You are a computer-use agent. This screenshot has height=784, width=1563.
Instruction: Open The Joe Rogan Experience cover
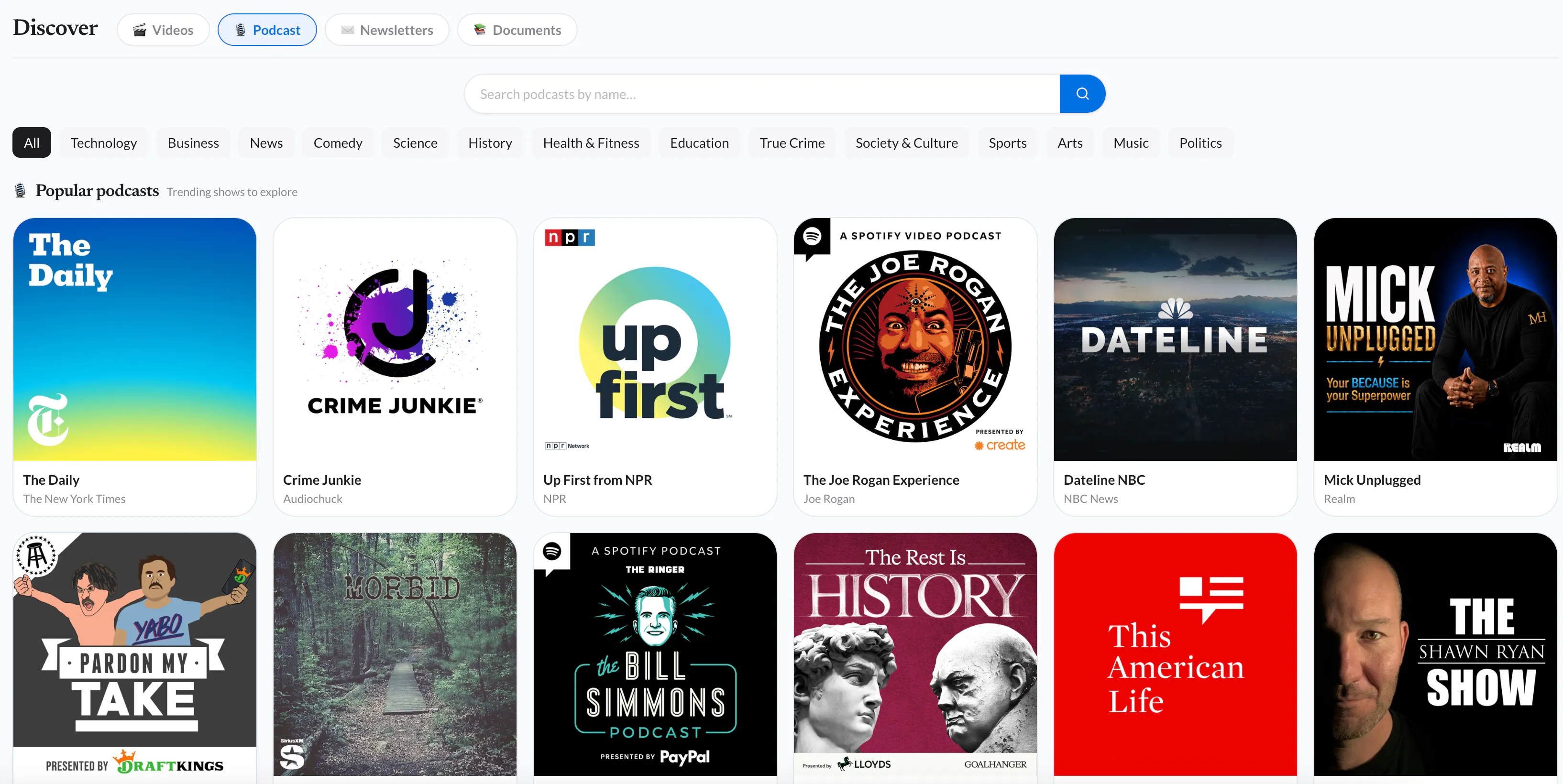[x=915, y=339]
